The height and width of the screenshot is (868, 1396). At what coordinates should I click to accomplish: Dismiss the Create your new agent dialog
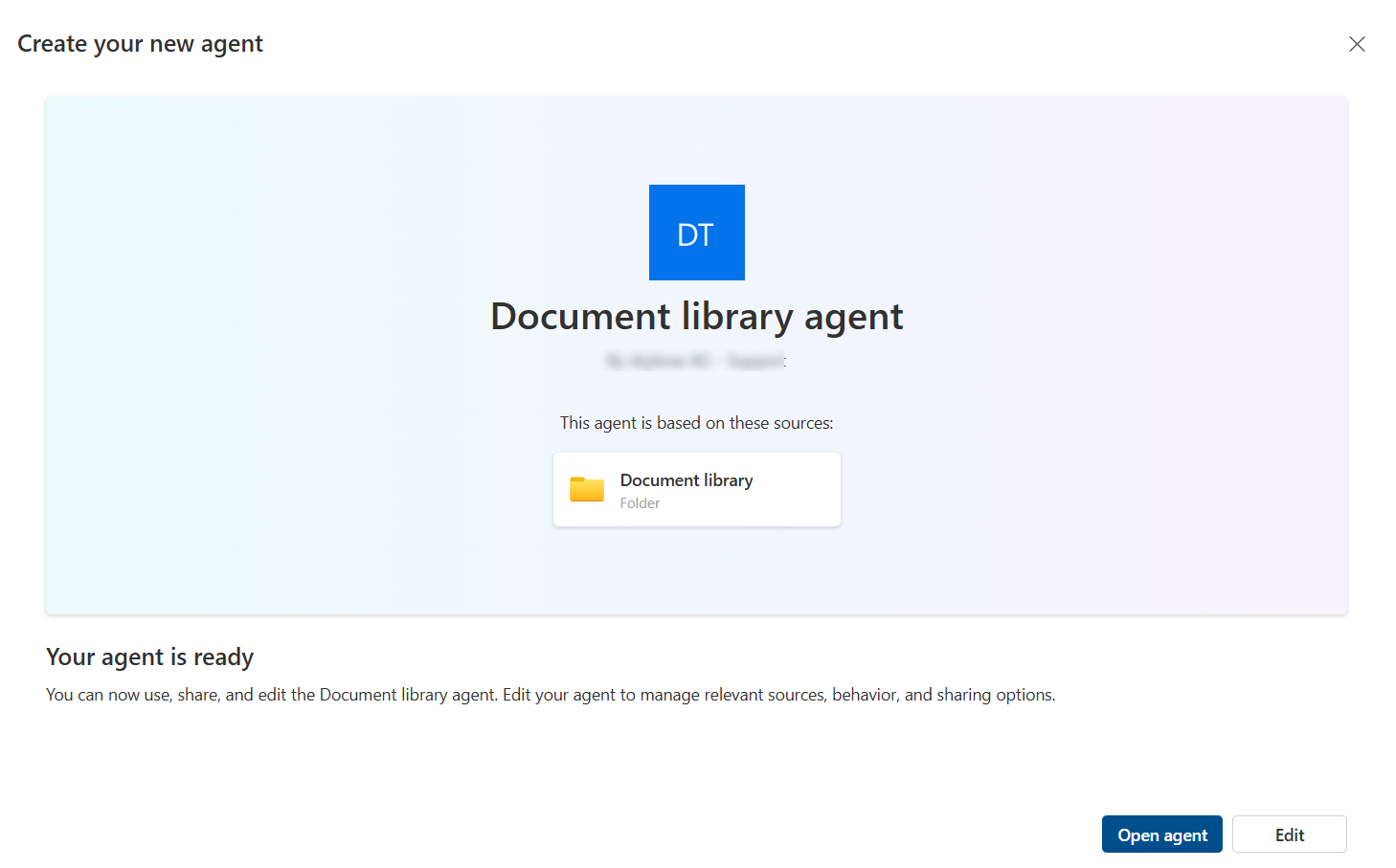coord(1357,44)
